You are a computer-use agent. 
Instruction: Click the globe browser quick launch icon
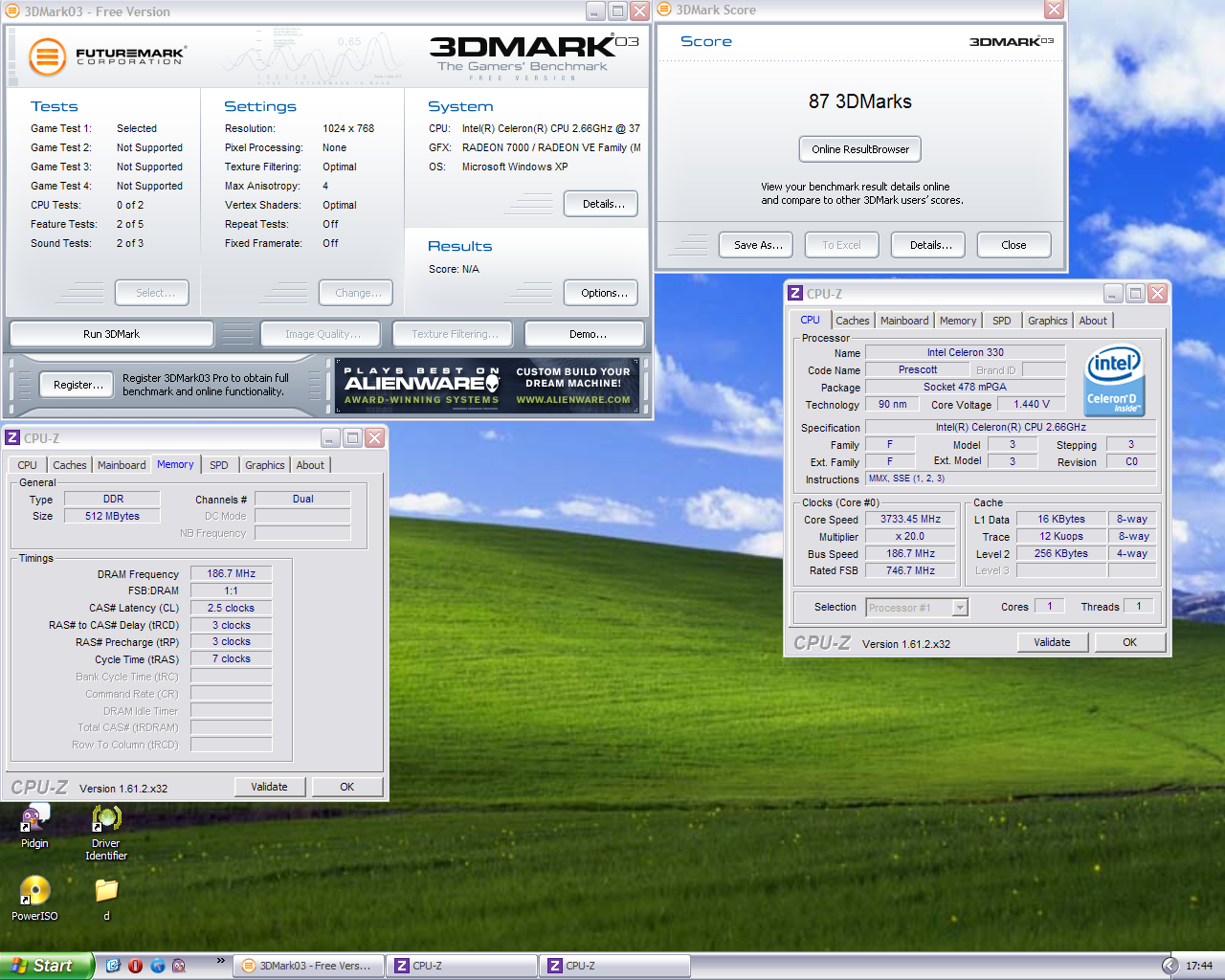(157, 966)
